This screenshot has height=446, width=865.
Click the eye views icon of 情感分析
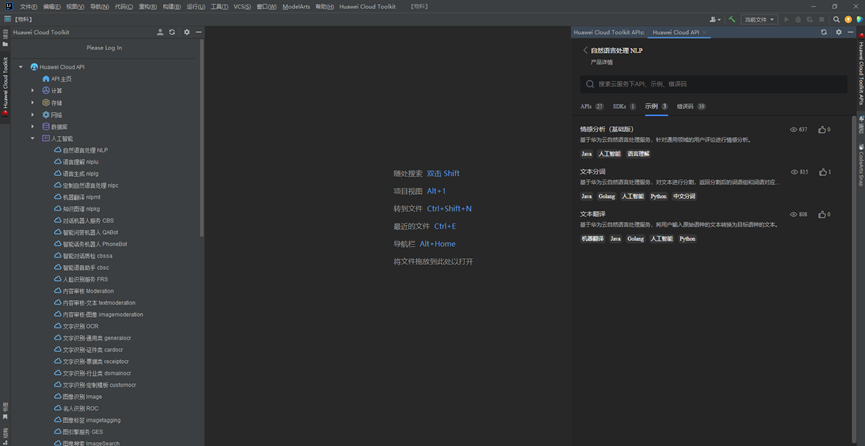tap(794, 130)
